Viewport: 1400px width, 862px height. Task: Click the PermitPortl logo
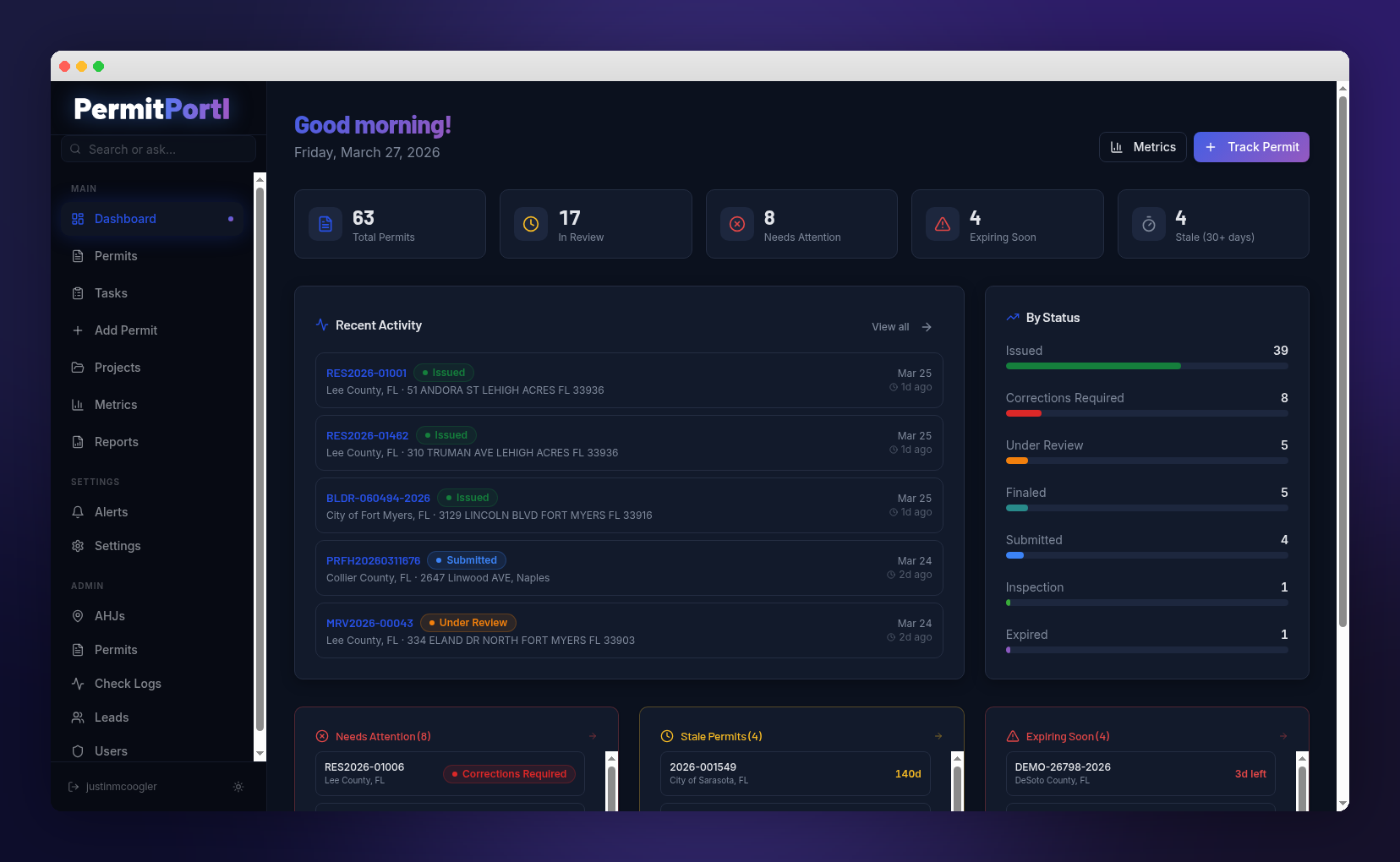pyautogui.click(x=152, y=109)
